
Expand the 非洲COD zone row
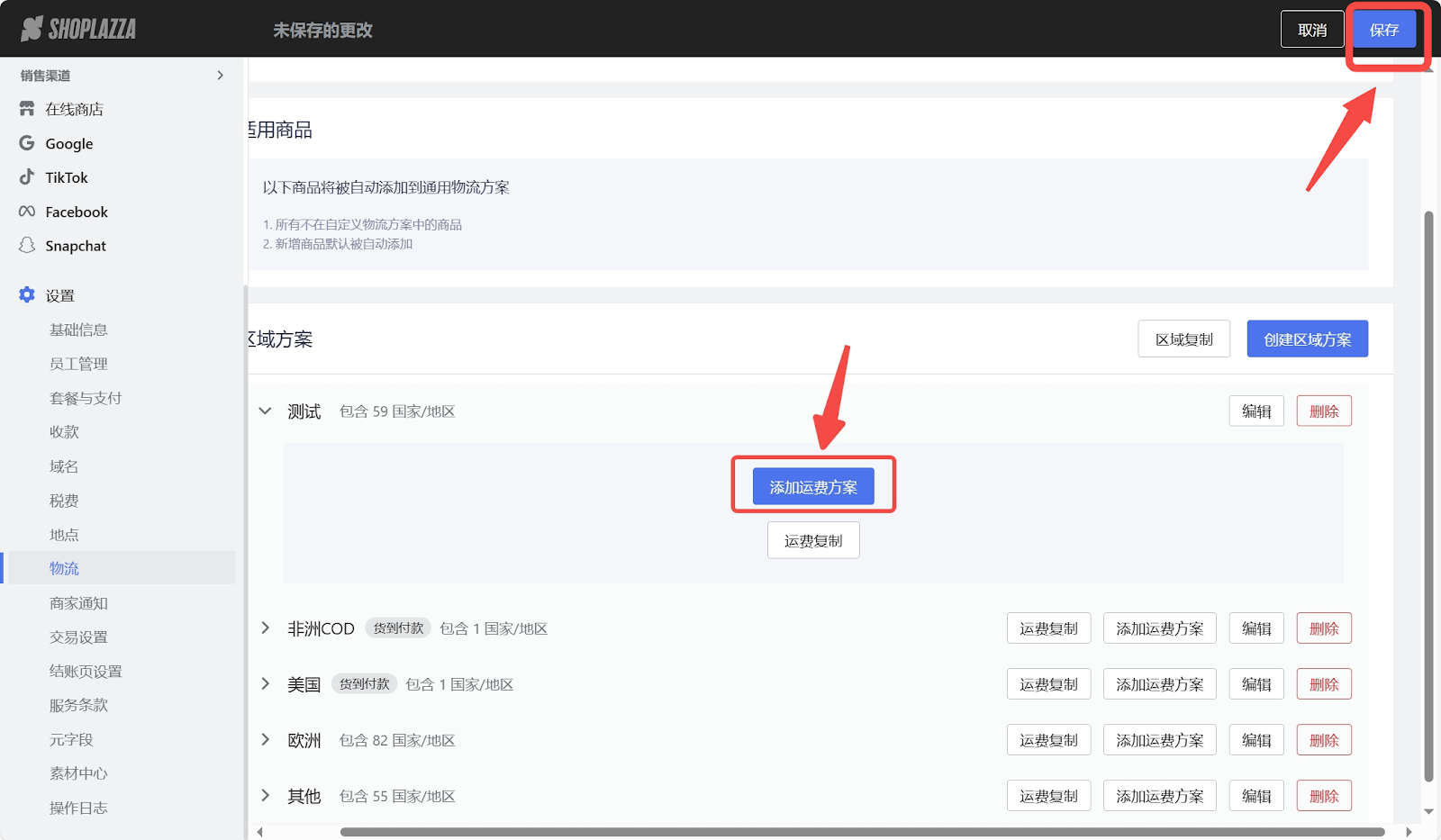pos(265,628)
